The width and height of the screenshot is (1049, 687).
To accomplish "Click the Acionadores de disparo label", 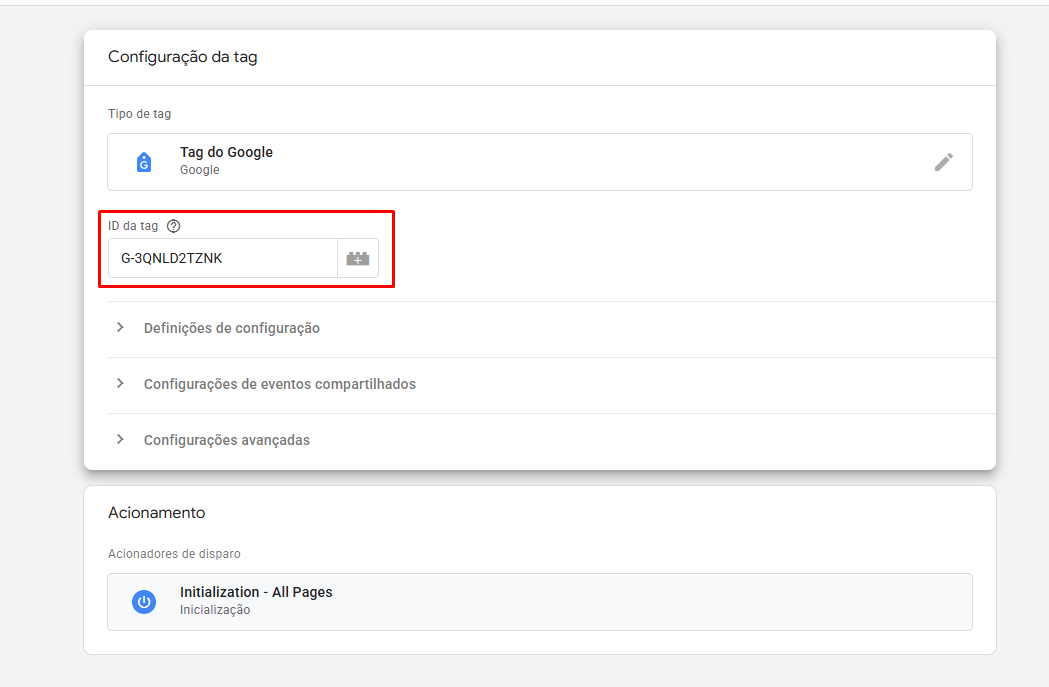I will coord(174,554).
